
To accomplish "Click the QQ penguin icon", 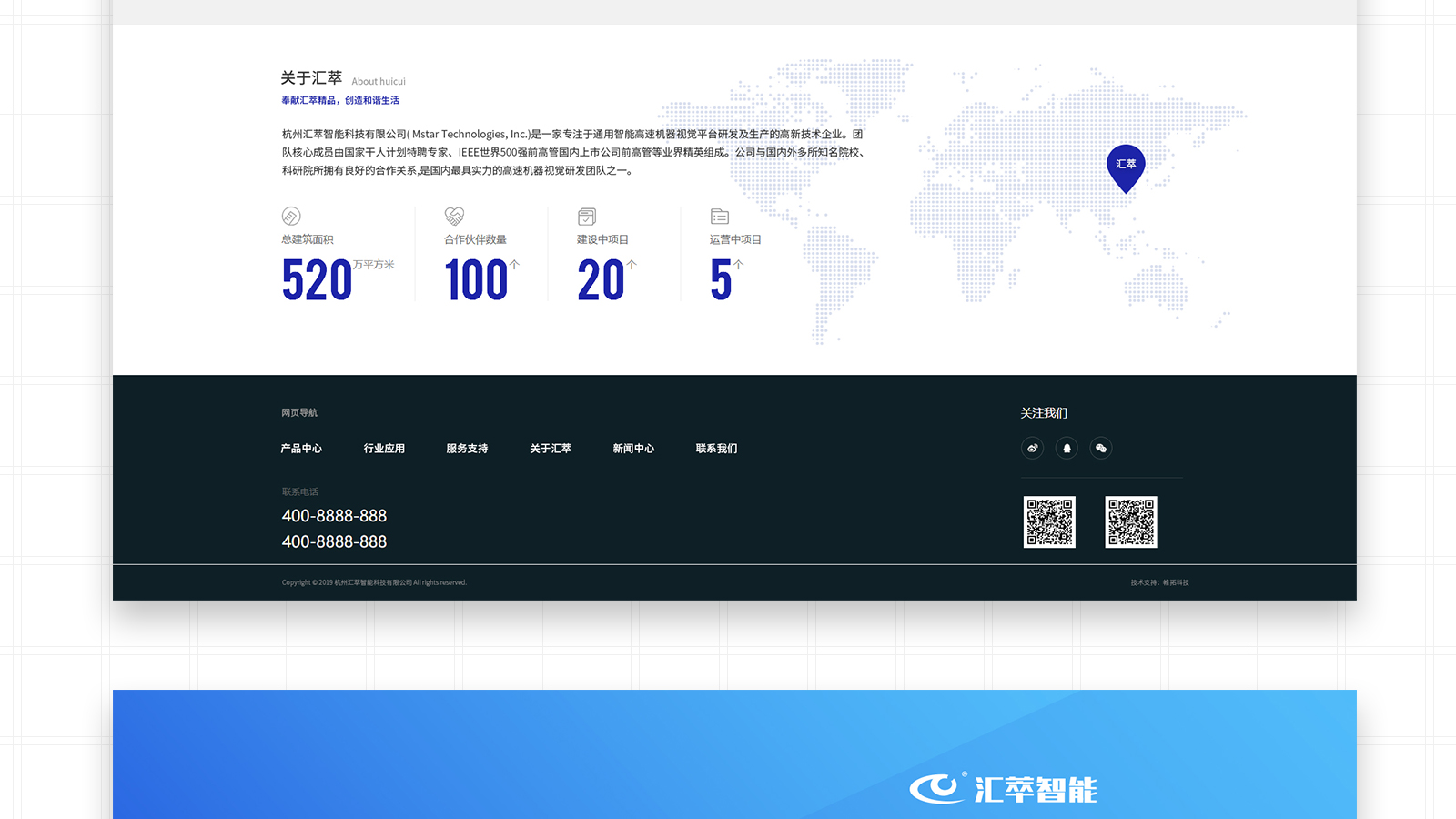I will 1067,448.
